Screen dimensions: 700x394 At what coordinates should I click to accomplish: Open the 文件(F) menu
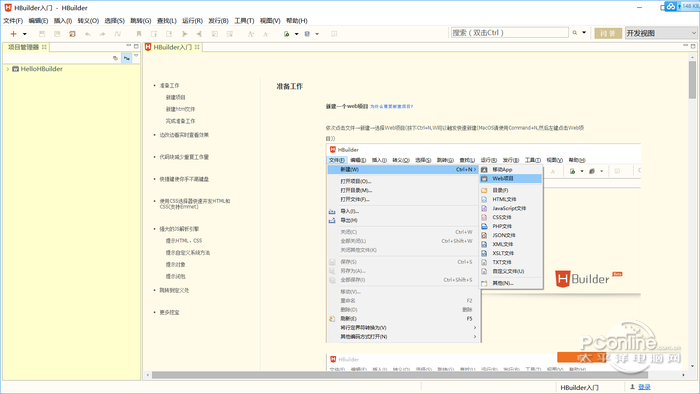coord(13,21)
